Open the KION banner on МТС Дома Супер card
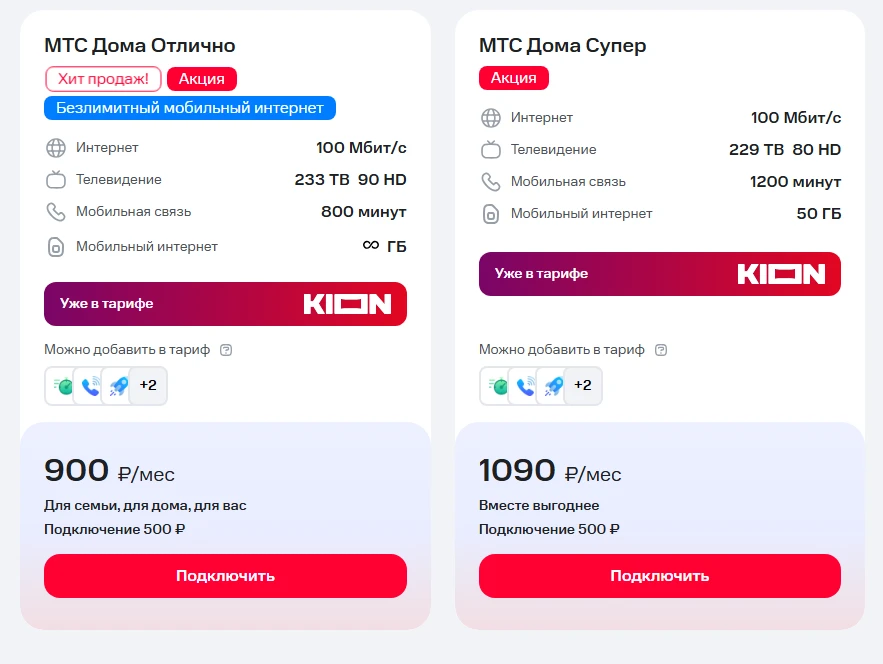The height and width of the screenshot is (664, 883). pyautogui.click(x=660, y=273)
